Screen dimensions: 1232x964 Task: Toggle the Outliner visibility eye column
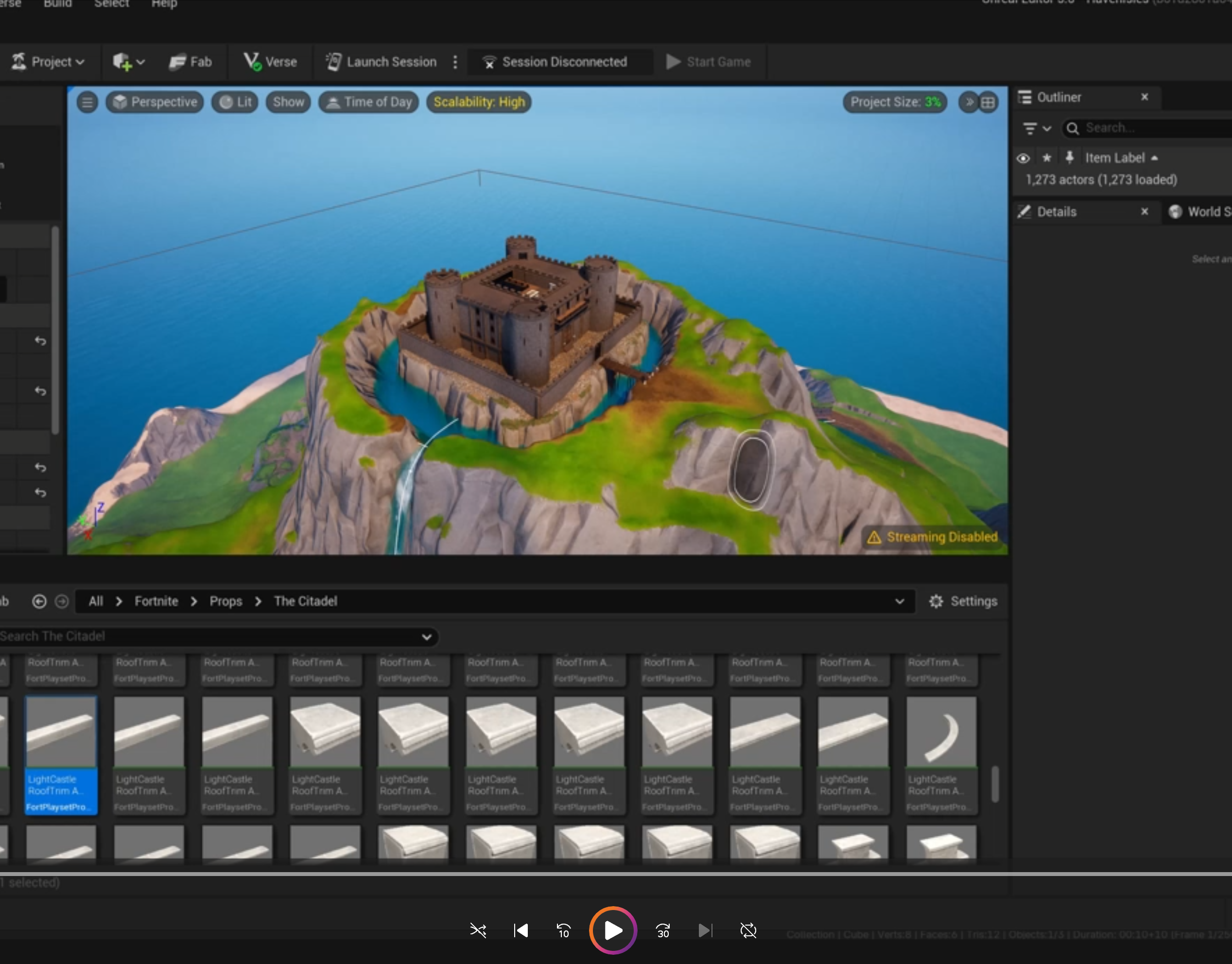click(1023, 158)
